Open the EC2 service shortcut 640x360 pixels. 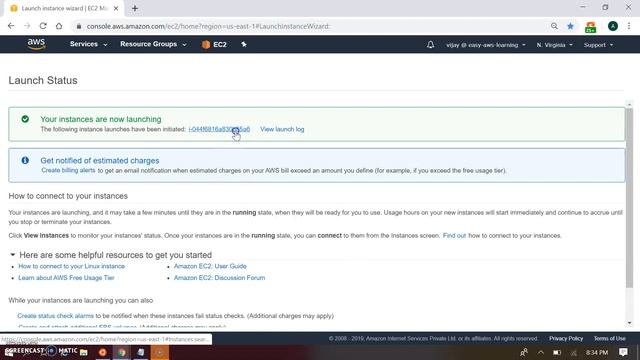point(214,44)
